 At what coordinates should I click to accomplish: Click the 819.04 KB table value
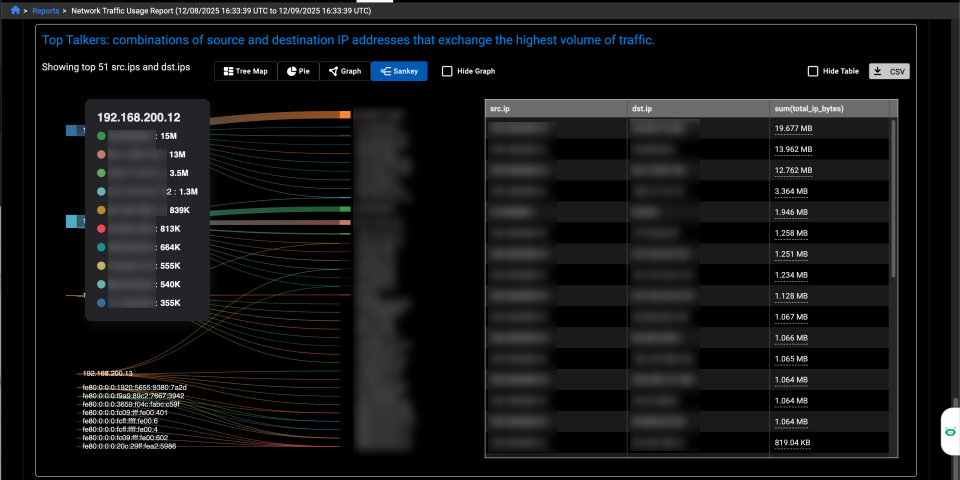pyautogui.click(x=792, y=443)
